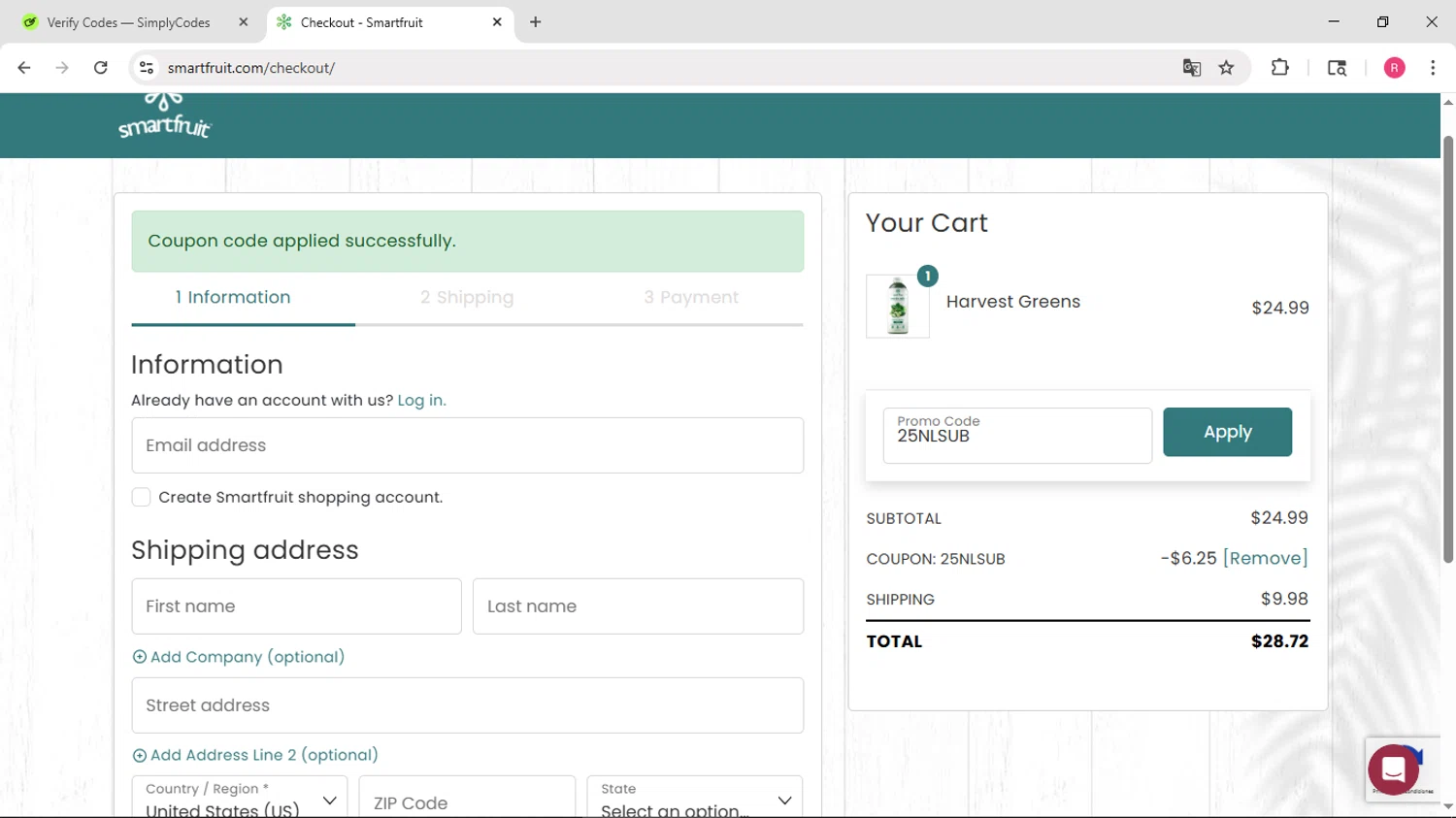Image resolution: width=1456 pixels, height=818 pixels.
Task: Bookmark this page with the star icon
Action: click(x=1227, y=68)
